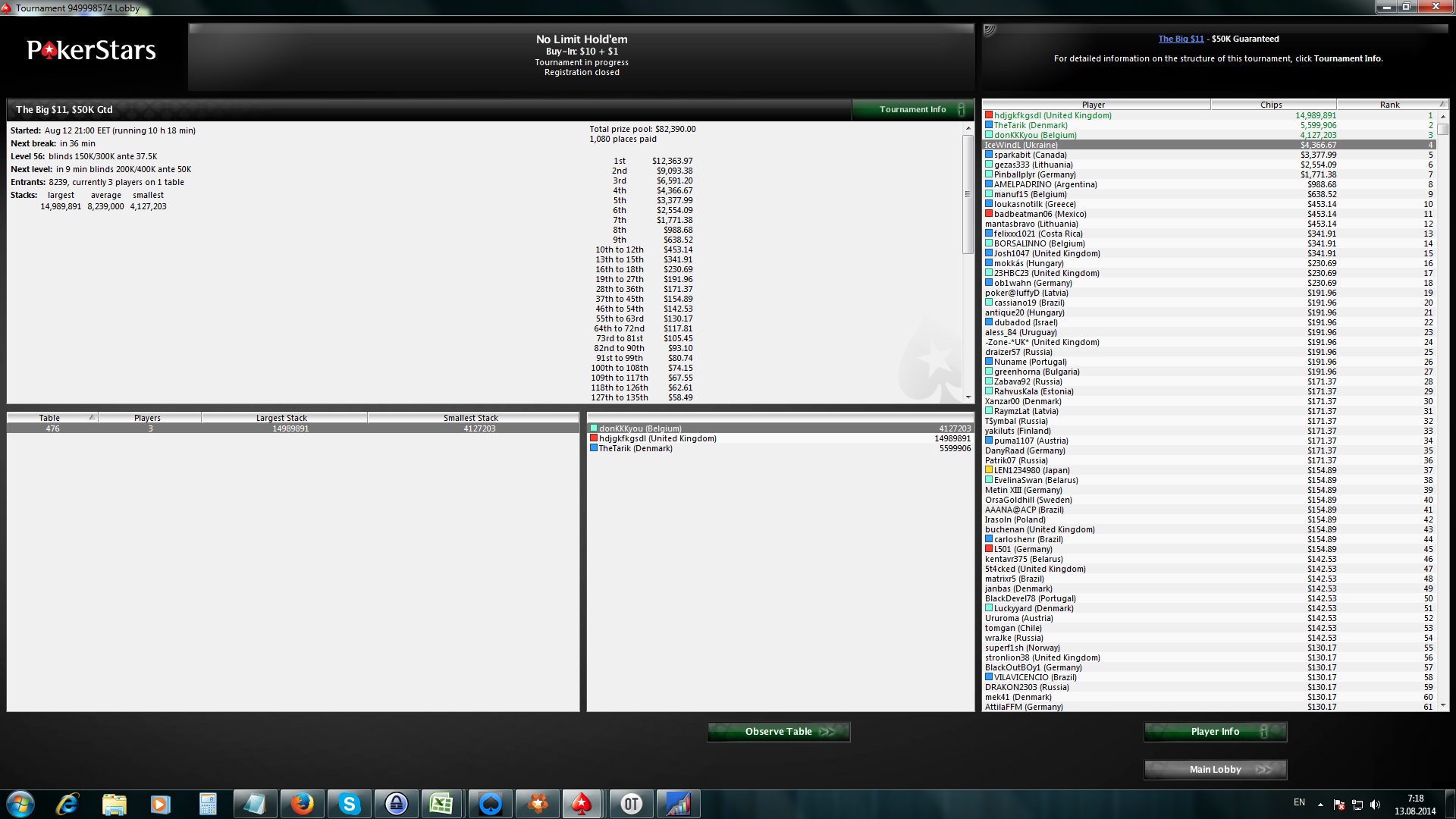Open the Windows Start menu
The image size is (1456, 819).
[20, 804]
